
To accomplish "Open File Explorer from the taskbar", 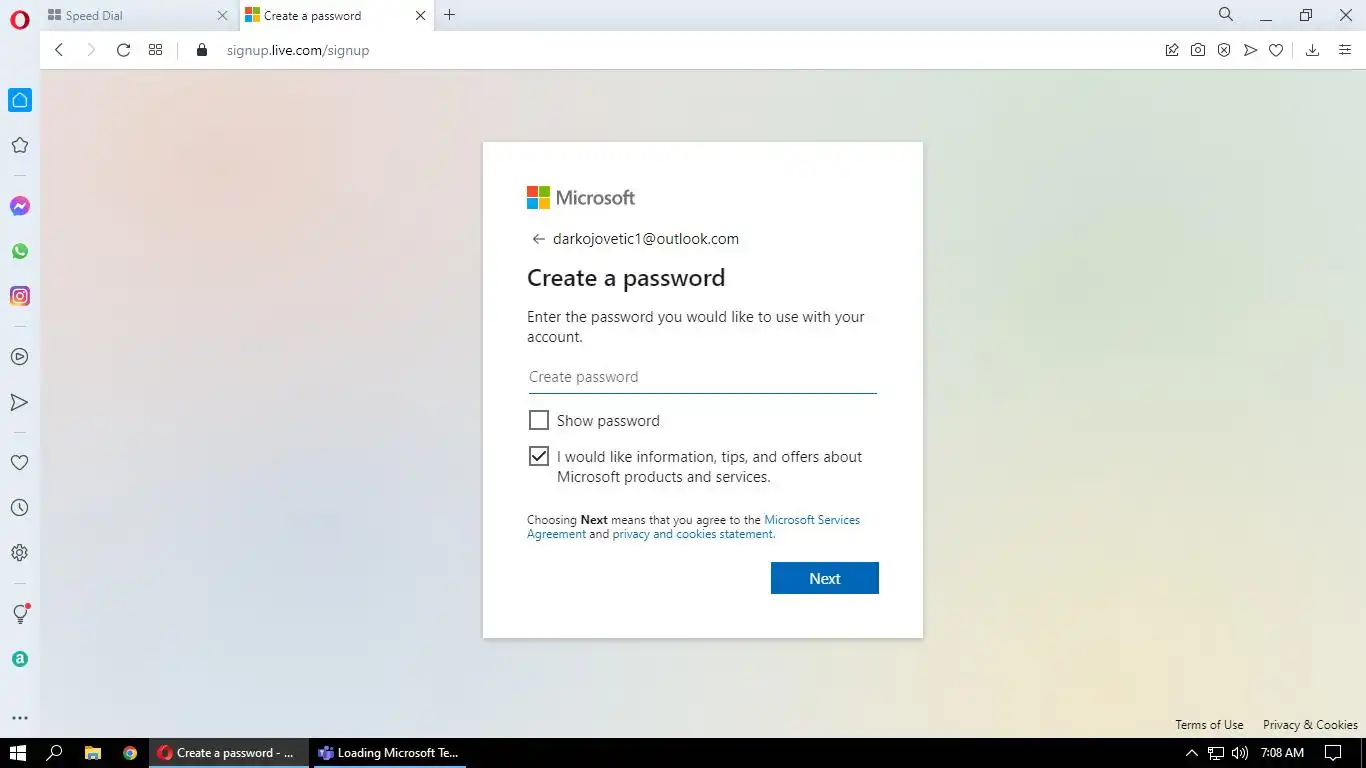I will (x=92, y=753).
